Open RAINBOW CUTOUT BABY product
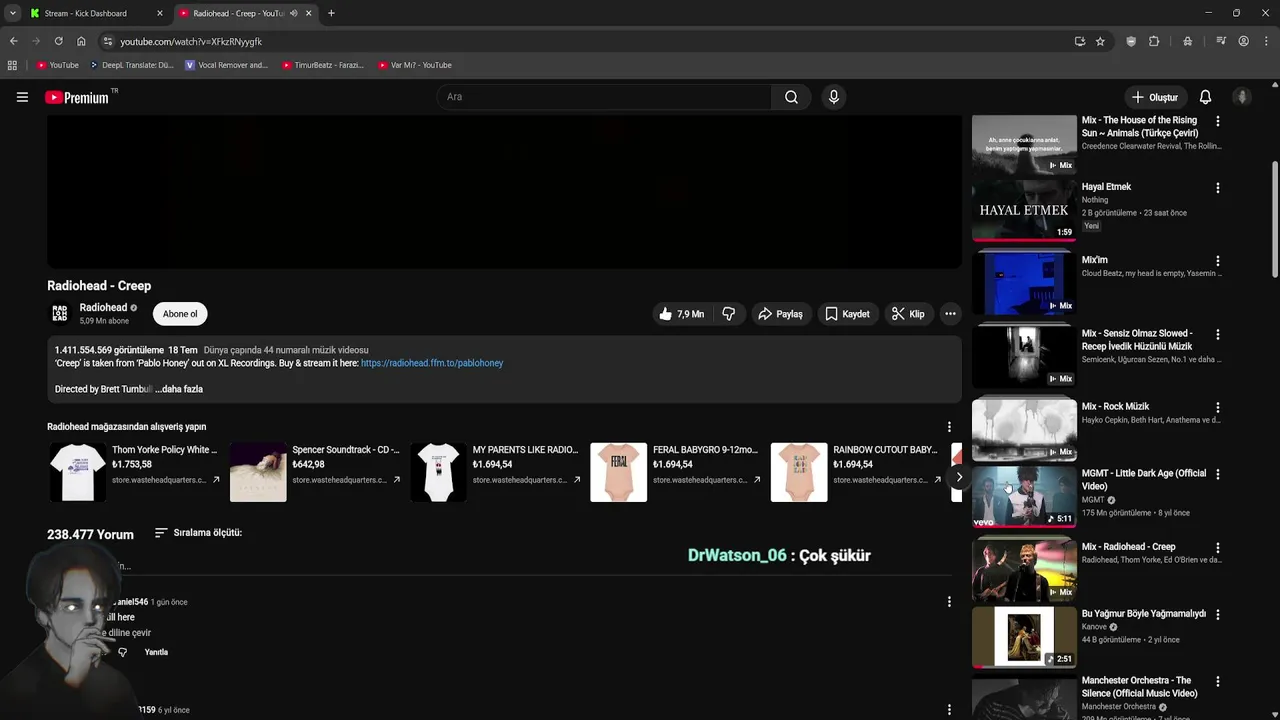 856,472
